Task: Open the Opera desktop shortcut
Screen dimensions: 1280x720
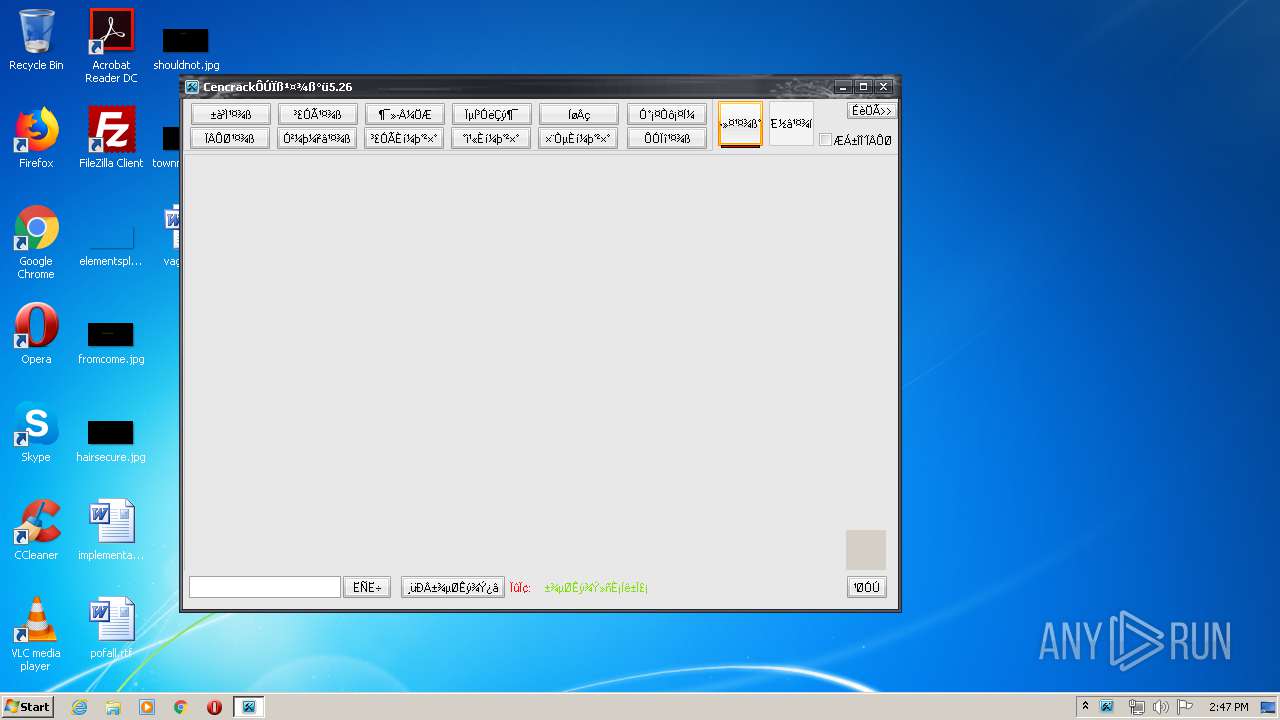Action: [x=36, y=334]
